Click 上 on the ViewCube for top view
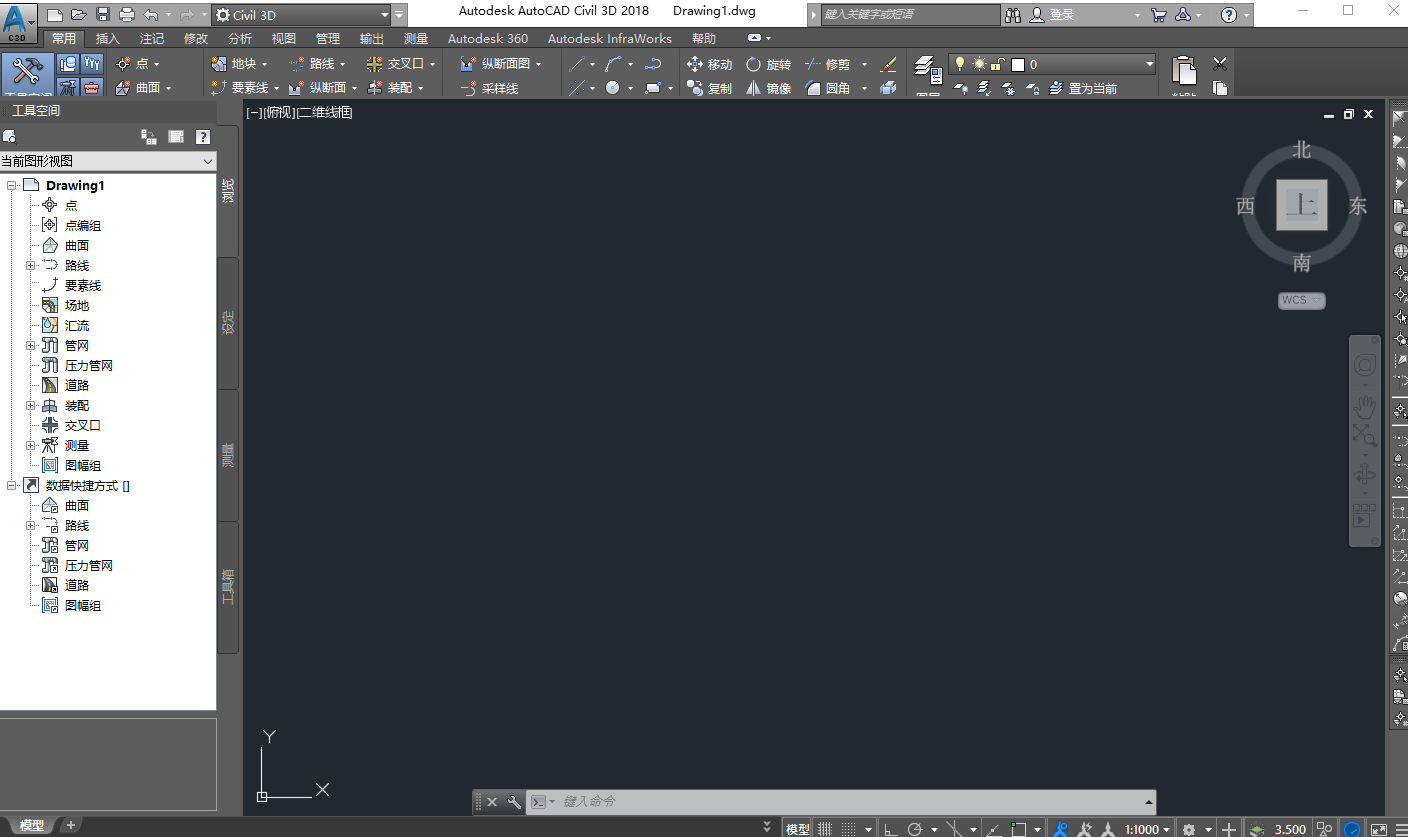This screenshot has width=1408, height=837. click(x=1301, y=205)
